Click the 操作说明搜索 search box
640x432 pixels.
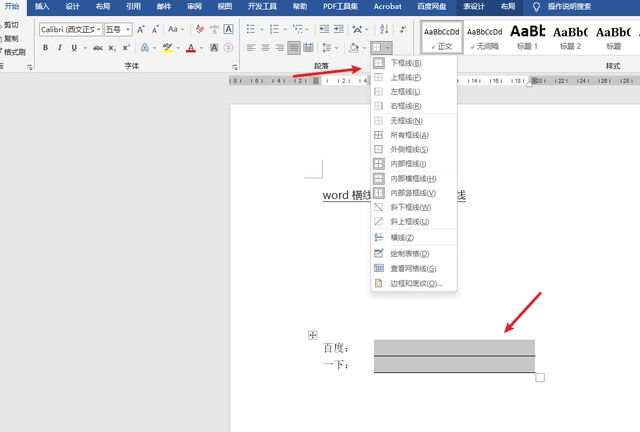pyautogui.click(x=569, y=7)
